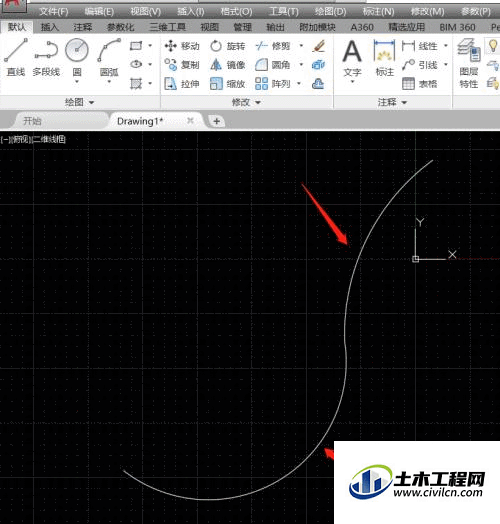Screen dimensions: 500x524
Task: Switch to the Parametric (参数化) ribbon tab
Action: pyautogui.click(x=120, y=27)
